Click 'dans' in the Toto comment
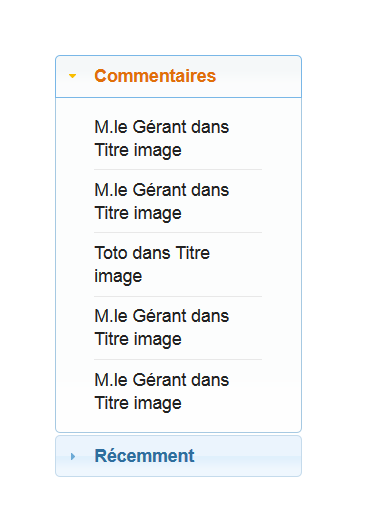Screen dimensions: 372x520 (152, 253)
